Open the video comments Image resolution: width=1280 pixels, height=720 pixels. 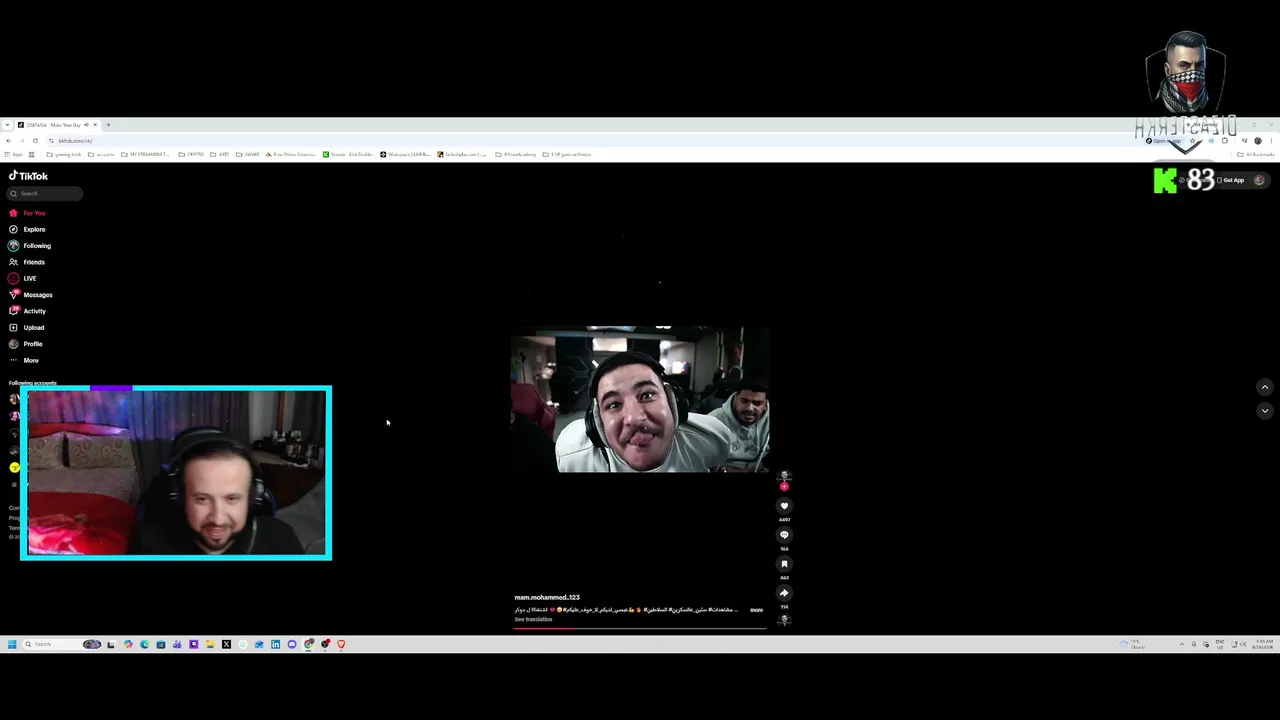point(784,535)
